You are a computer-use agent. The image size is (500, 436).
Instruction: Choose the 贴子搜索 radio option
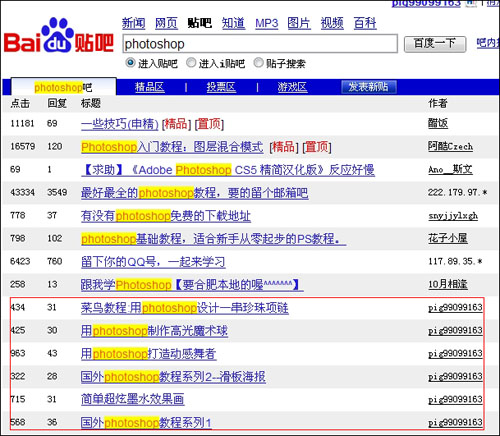coord(258,62)
